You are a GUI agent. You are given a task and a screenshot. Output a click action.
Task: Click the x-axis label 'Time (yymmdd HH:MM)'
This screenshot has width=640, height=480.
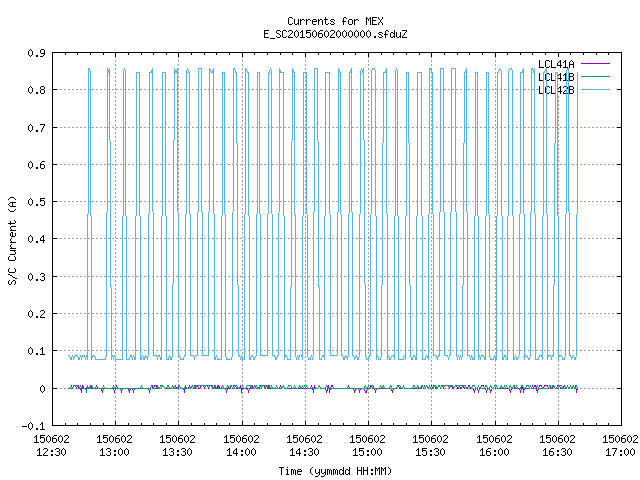335,471
